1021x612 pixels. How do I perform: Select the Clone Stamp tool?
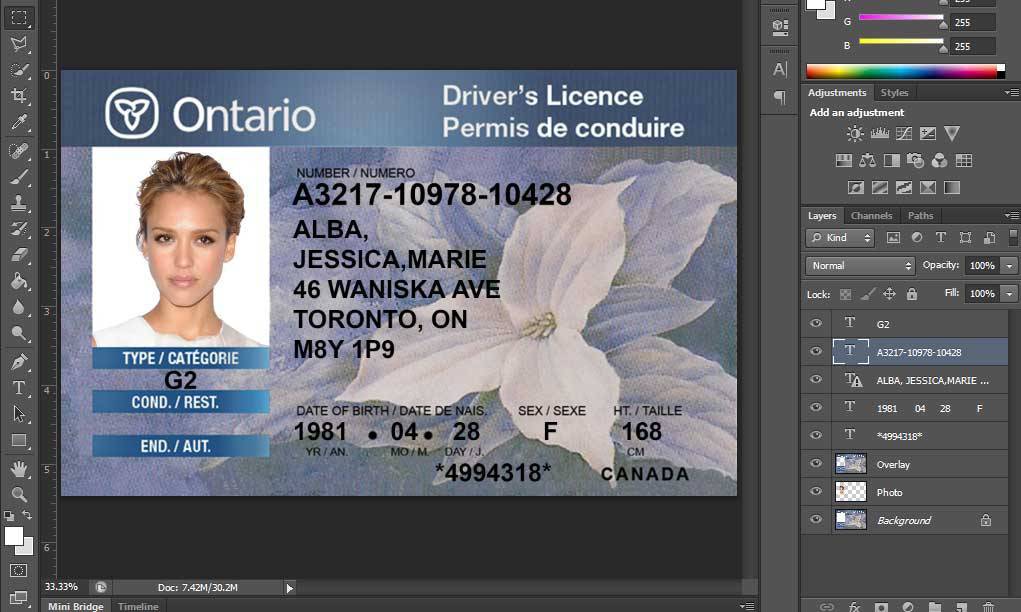click(19, 202)
